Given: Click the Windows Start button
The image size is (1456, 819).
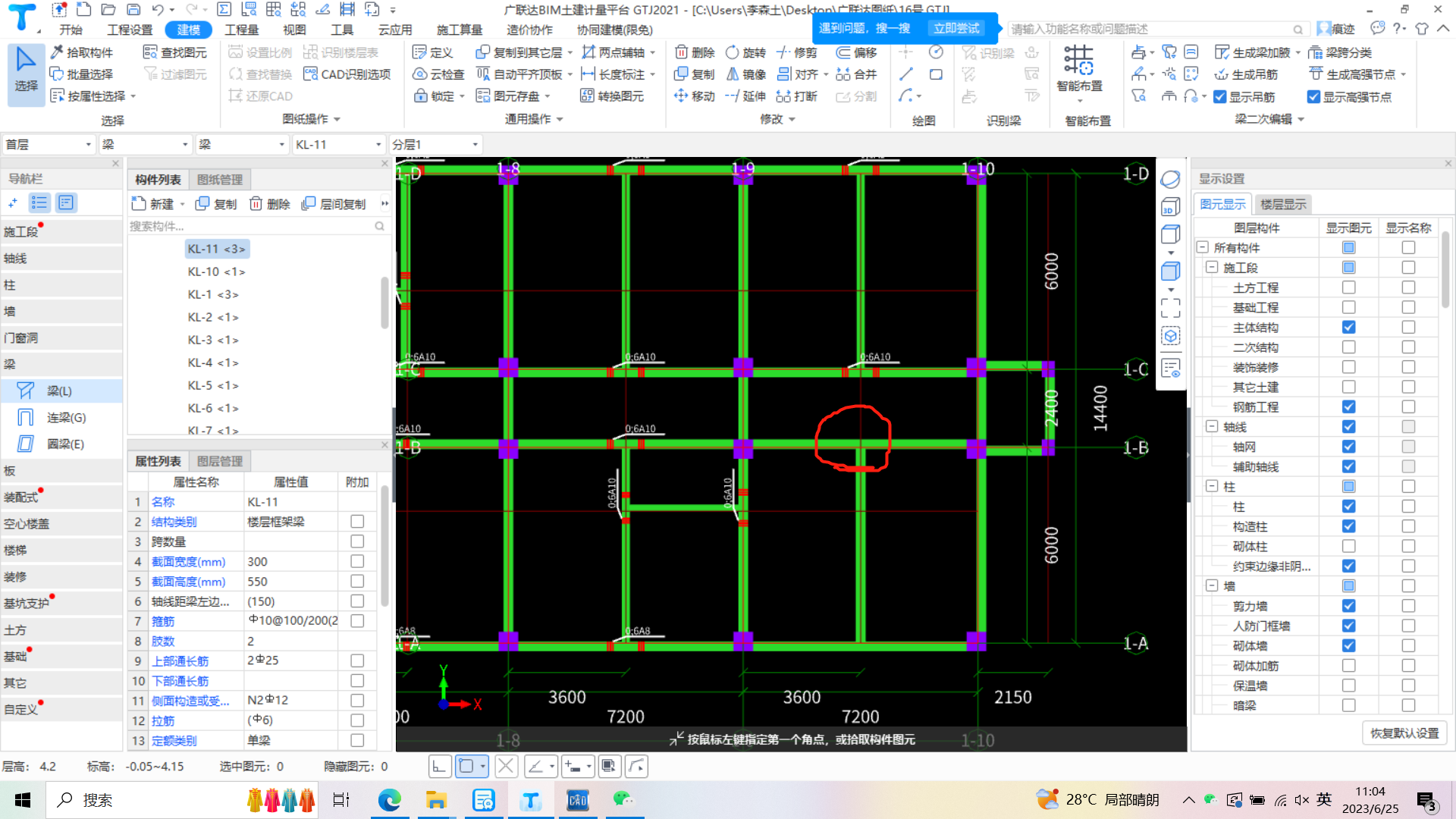Looking at the screenshot, I should [x=23, y=800].
